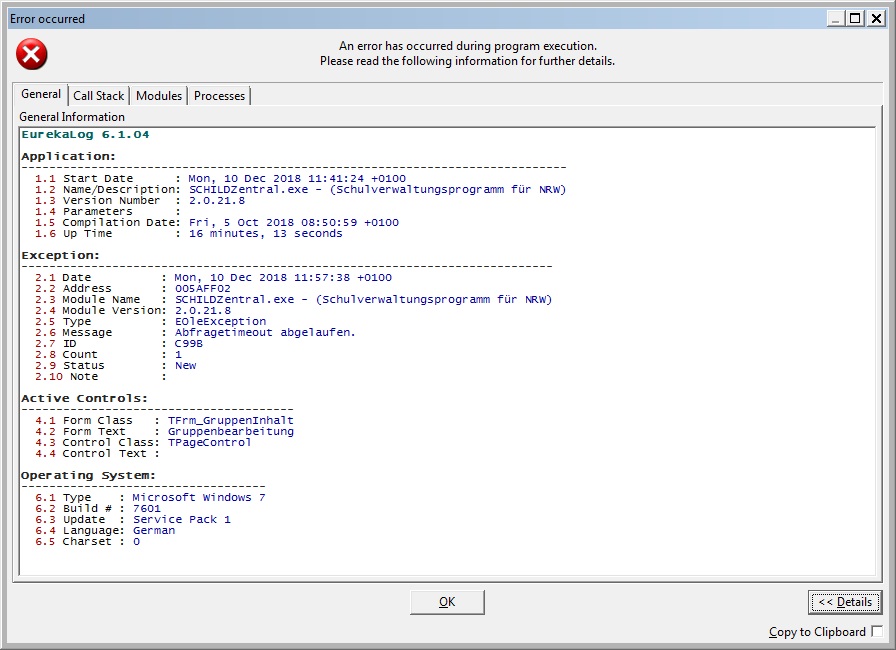Select the Up Time 16 minutes, 13 seconds
896x650 pixels.
coord(266,234)
